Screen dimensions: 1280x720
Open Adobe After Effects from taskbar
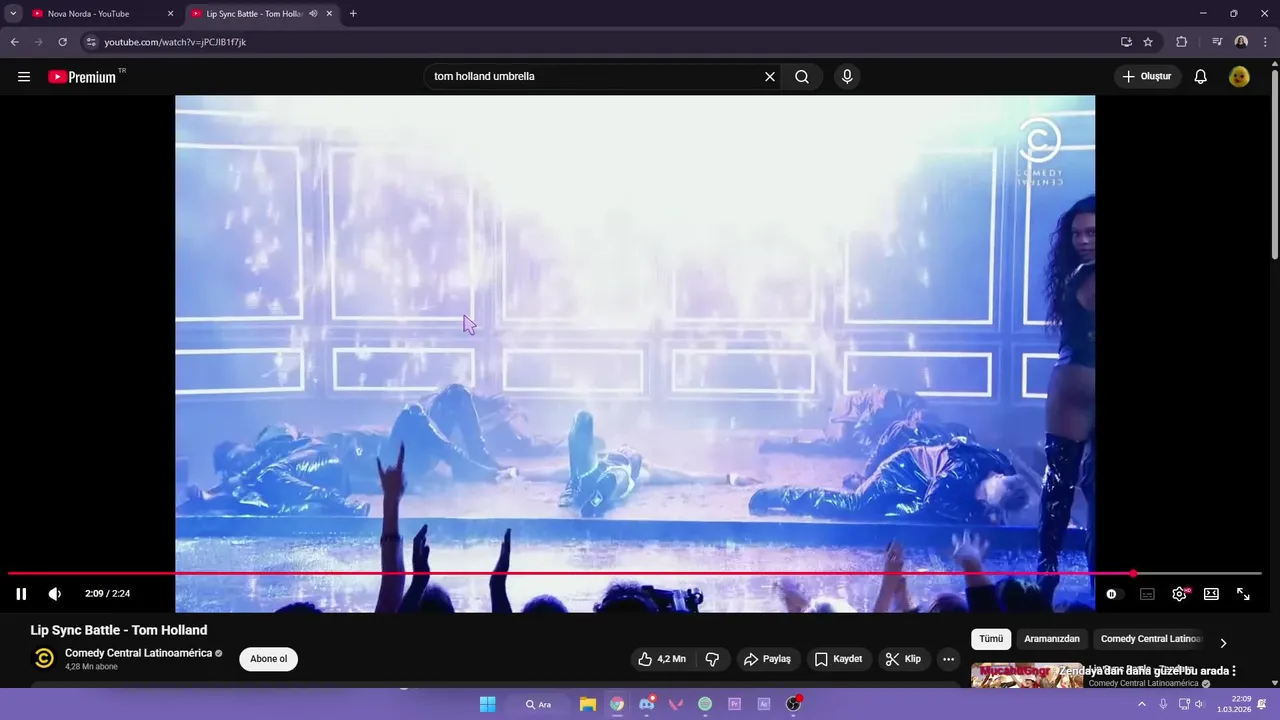(x=764, y=704)
